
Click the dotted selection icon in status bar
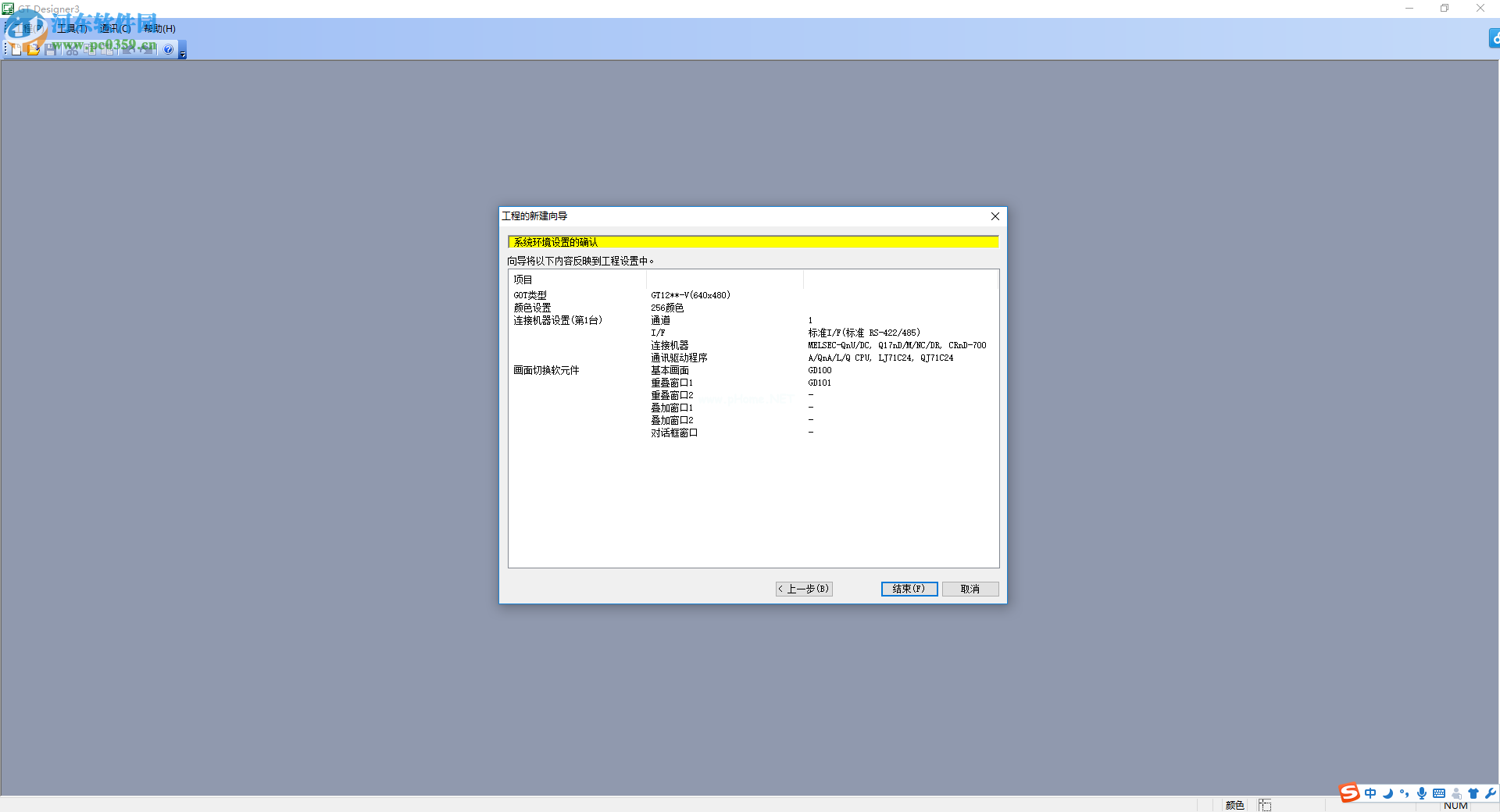[1265, 805]
